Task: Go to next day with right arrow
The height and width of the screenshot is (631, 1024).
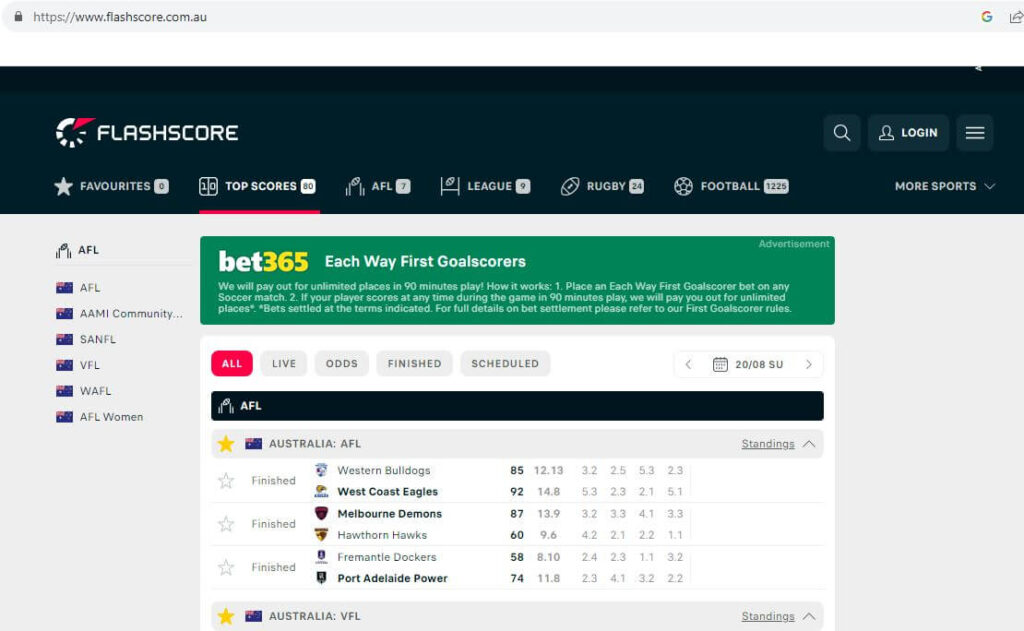Action: pyautogui.click(x=808, y=363)
